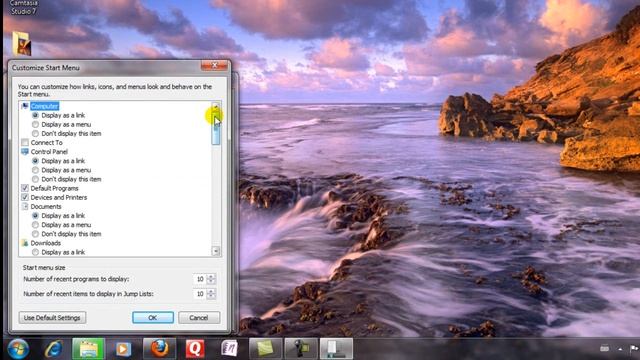Open the journal notepad icon on taskbar
Screen dimensions: 640x360
(x=229, y=349)
